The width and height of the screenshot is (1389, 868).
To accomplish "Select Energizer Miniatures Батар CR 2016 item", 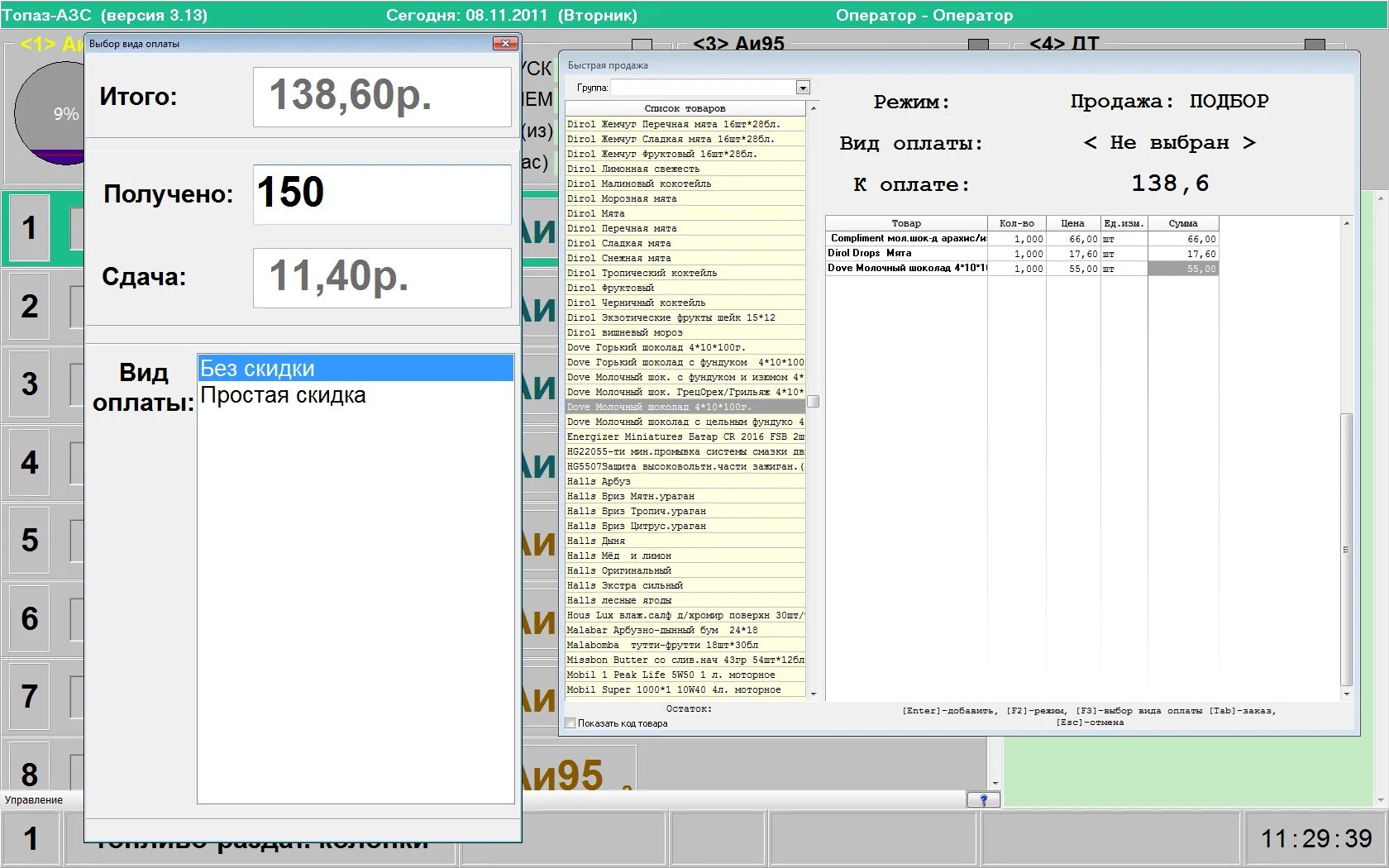I will point(685,436).
